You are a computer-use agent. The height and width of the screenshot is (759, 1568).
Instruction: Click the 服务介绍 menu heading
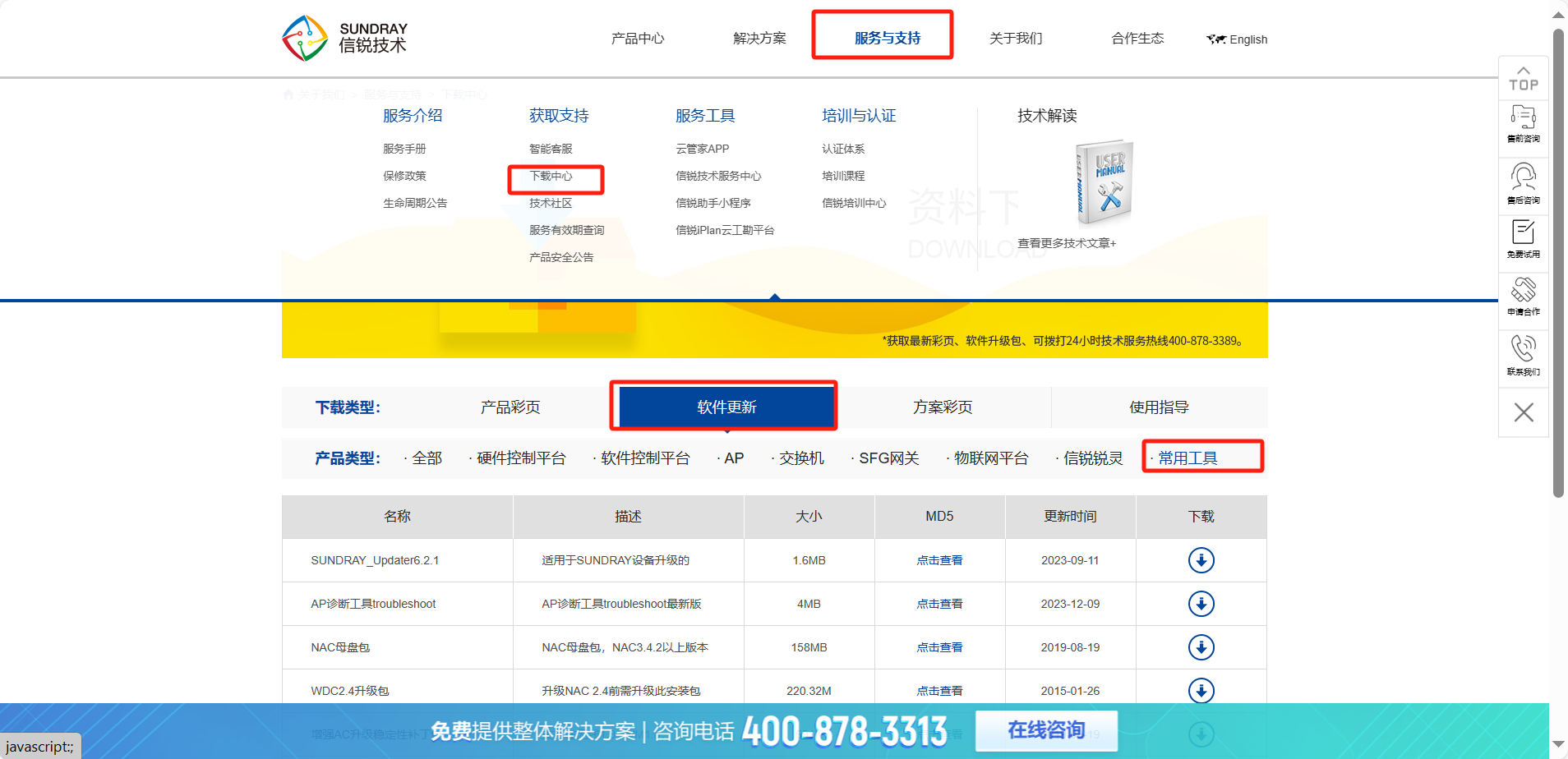pos(413,116)
